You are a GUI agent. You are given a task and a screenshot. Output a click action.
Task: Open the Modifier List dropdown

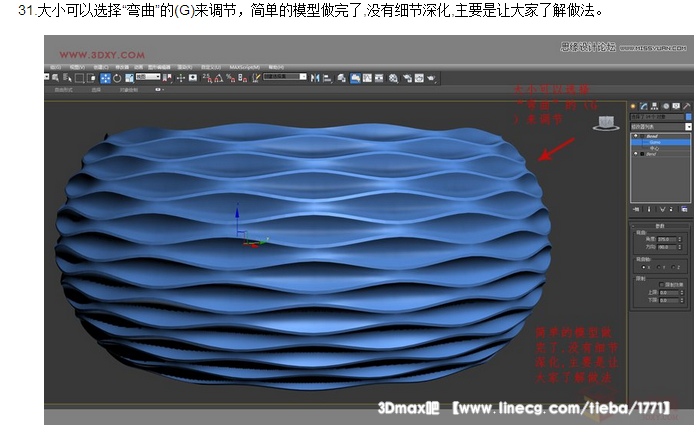[661, 127]
